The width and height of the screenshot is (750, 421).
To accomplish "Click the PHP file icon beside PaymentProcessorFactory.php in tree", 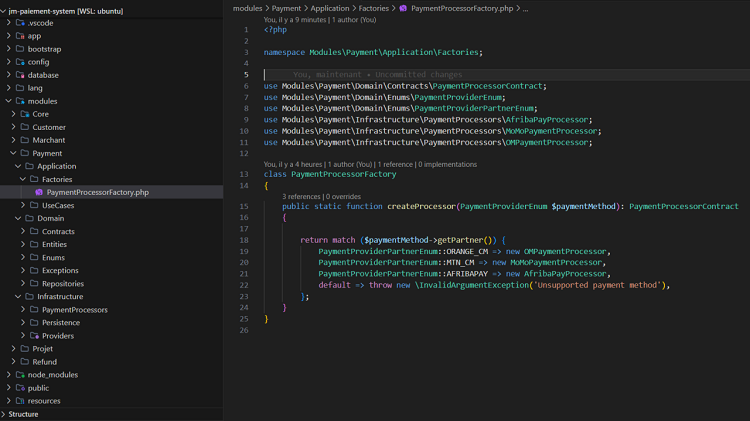I will pyautogui.click(x=39, y=192).
